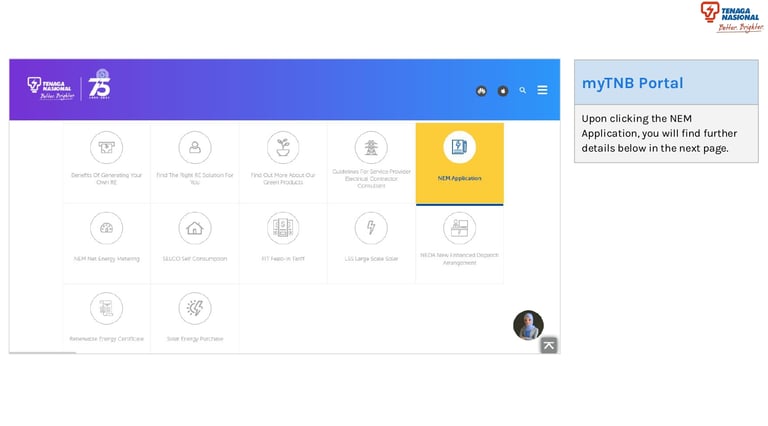Click the first round icon left of search
Image resolution: width=768 pixels, height=426 pixels.
pos(481,91)
